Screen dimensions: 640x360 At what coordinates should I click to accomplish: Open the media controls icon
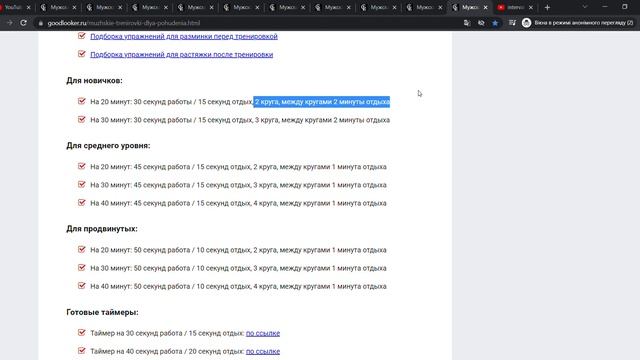pyautogui.click(x=512, y=23)
